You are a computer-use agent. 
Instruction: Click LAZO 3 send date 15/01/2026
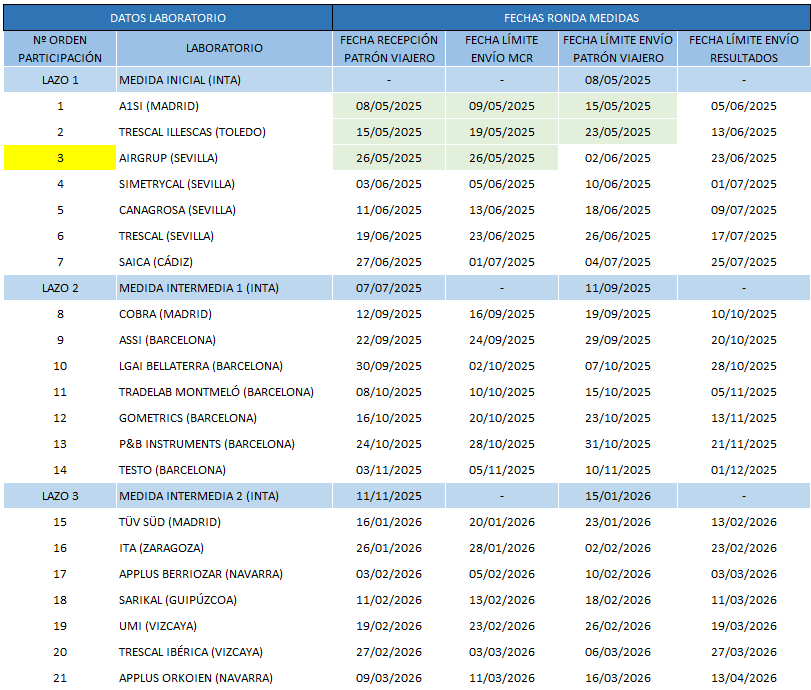pos(618,496)
